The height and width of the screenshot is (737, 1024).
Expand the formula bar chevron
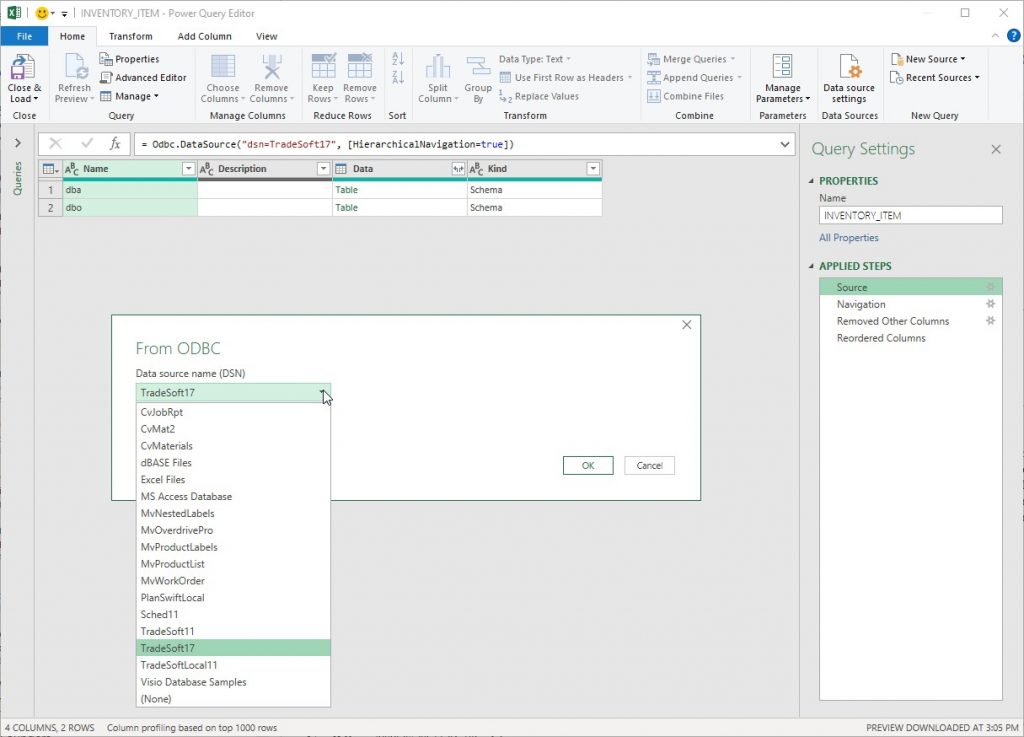783,144
